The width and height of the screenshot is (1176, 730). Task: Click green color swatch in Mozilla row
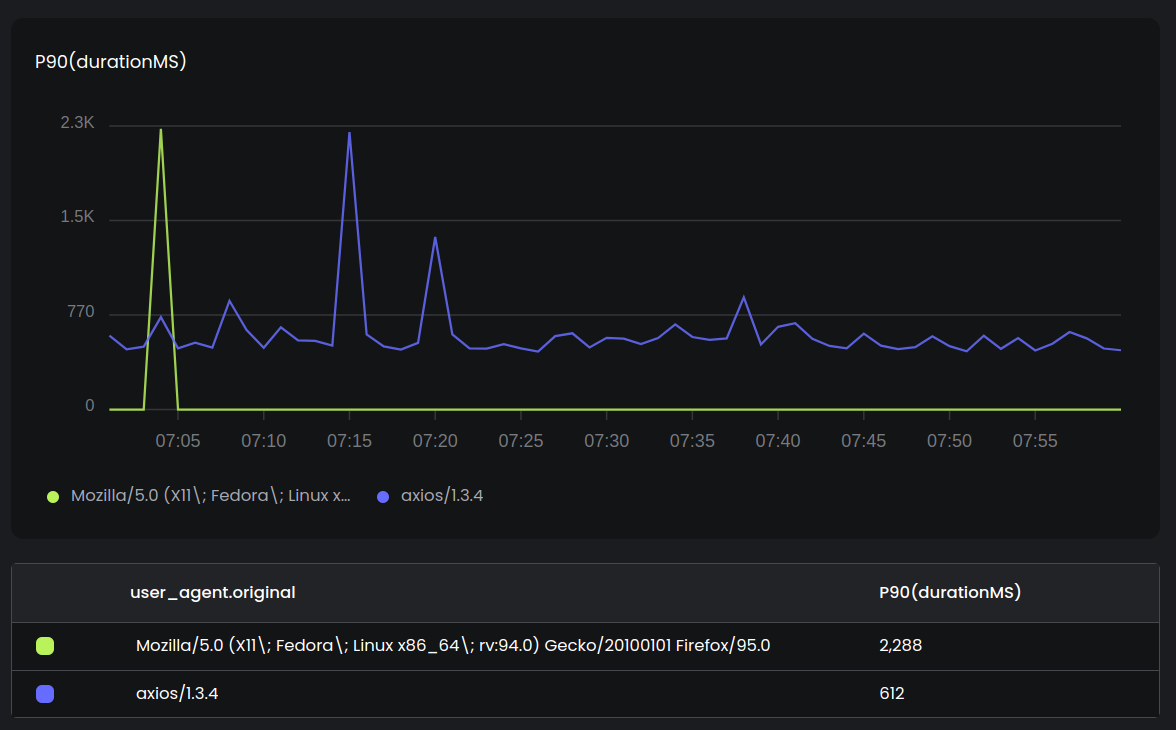click(45, 646)
